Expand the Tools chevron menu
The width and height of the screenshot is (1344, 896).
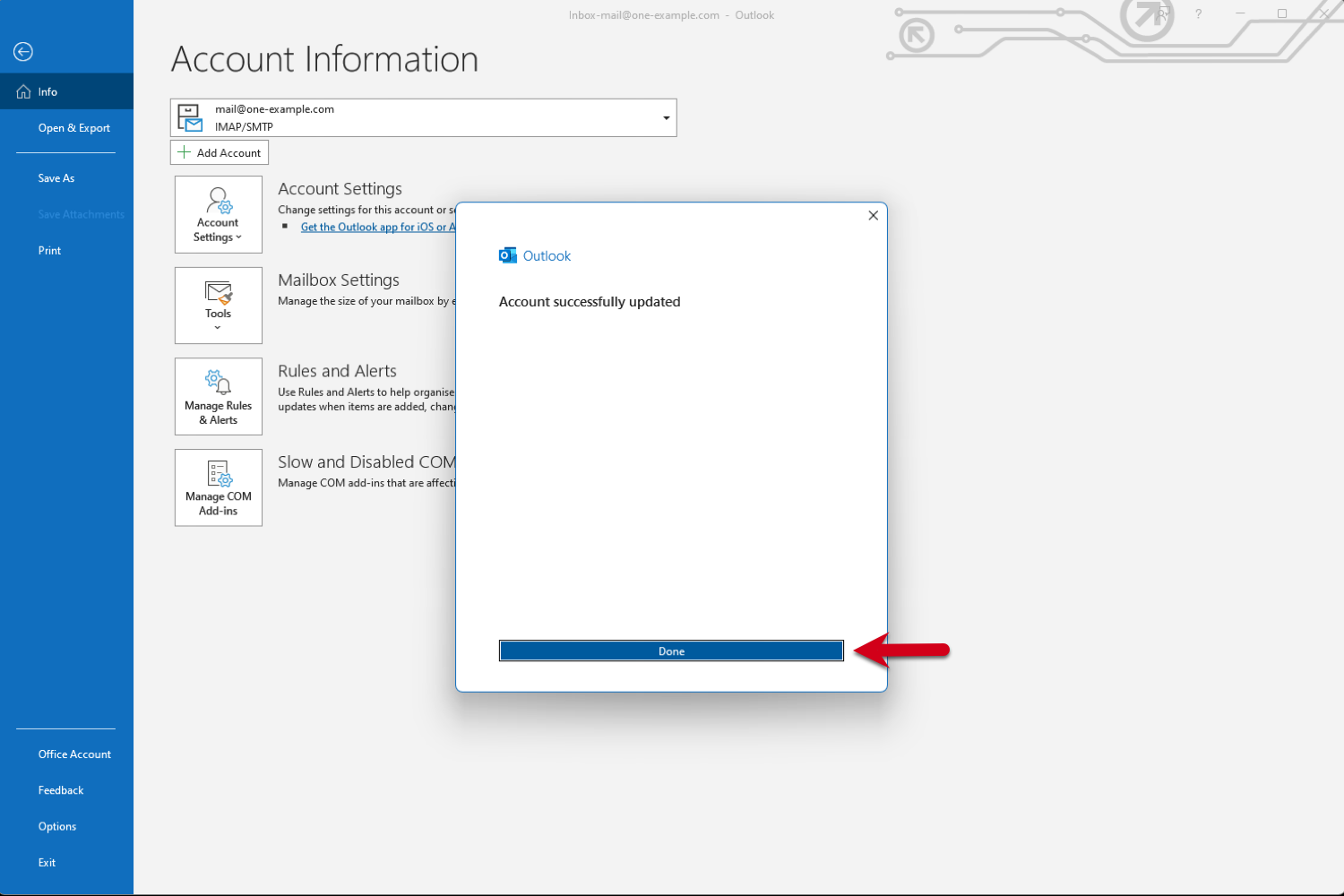(x=218, y=326)
